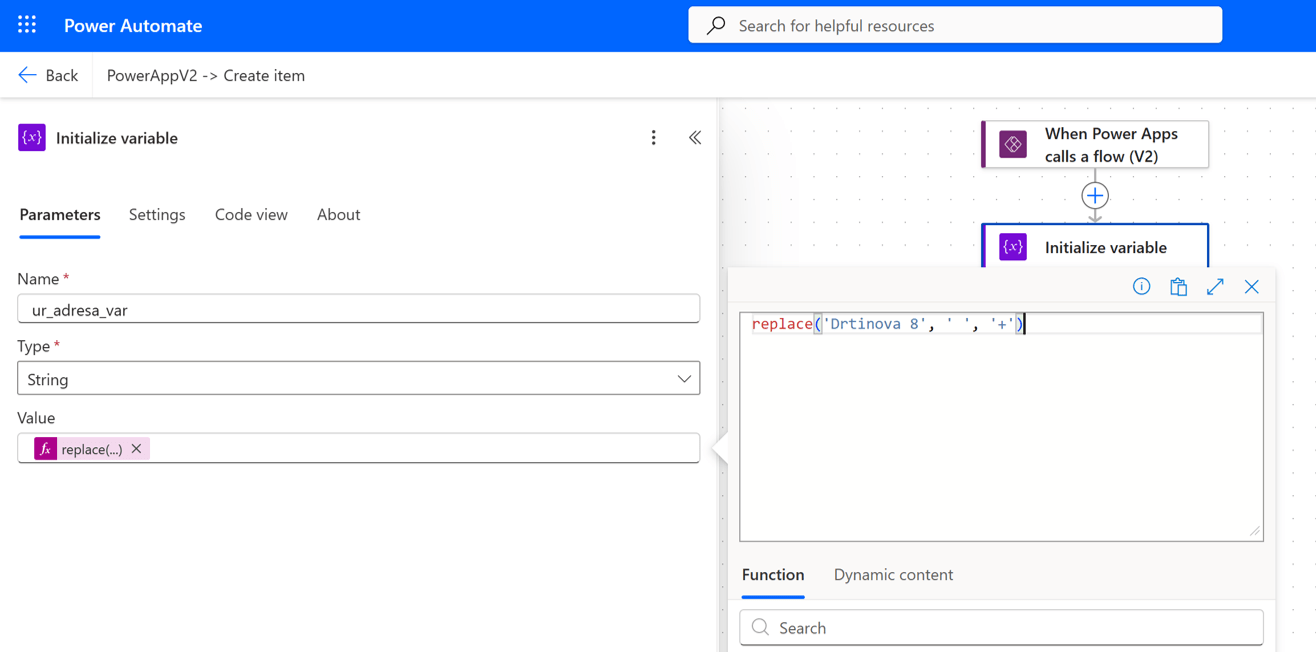The height and width of the screenshot is (652, 1316).
Task: Open the Code view tab
Action: (x=251, y=215)
